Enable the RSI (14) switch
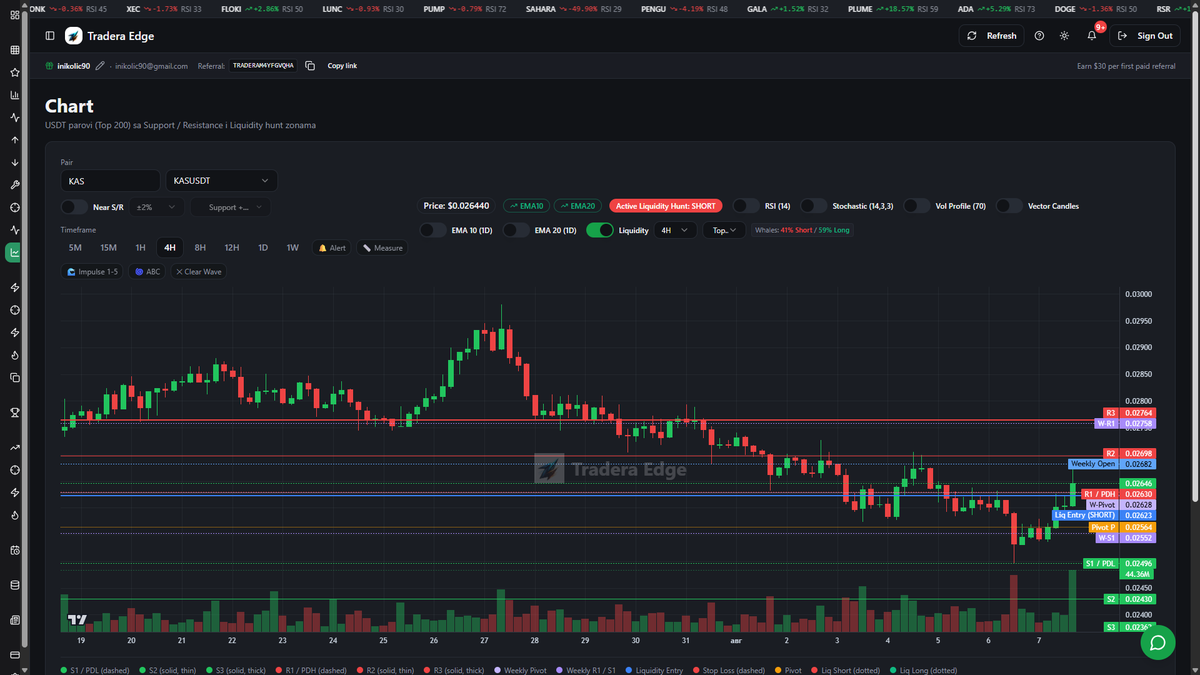 (x=746, y=206)
